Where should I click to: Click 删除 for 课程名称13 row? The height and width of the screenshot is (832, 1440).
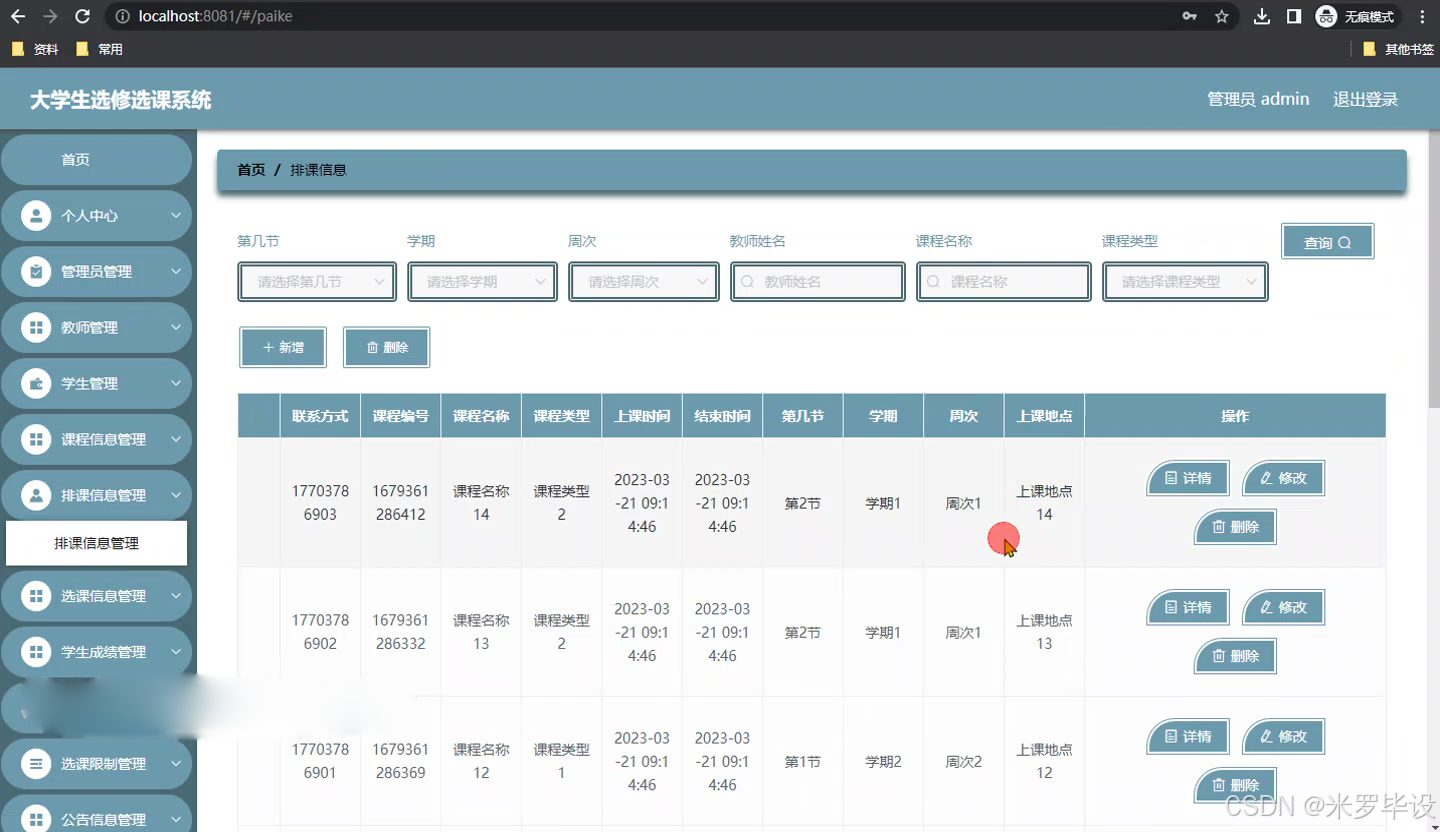pyautogui.click(x=1235, y=656)
